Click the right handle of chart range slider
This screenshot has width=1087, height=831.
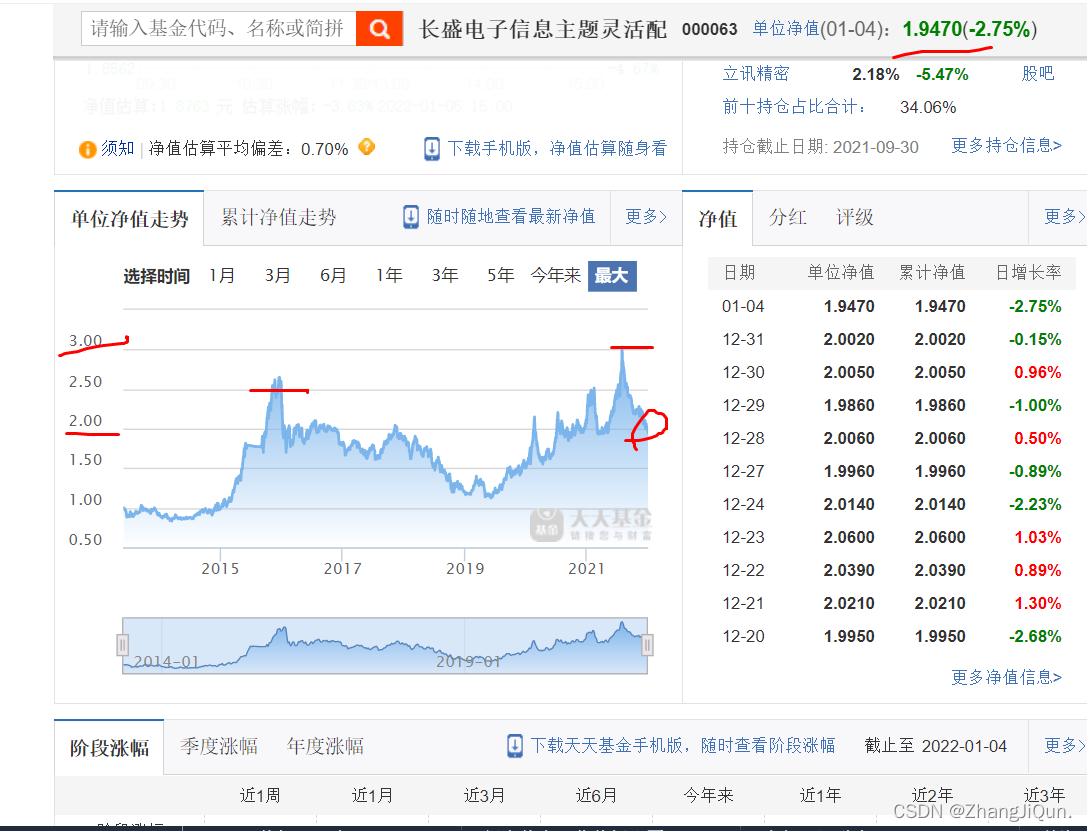[647, 645]
